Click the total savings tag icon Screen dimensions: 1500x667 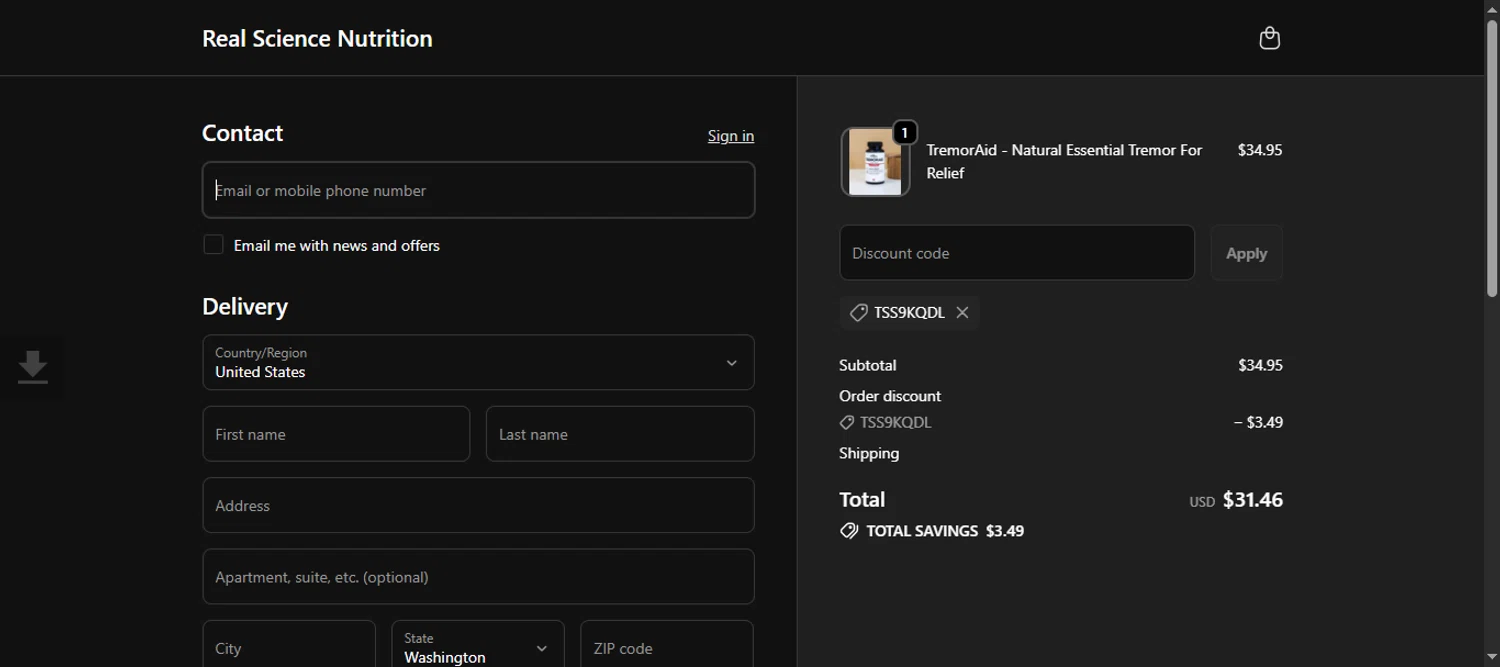[849, 531]
